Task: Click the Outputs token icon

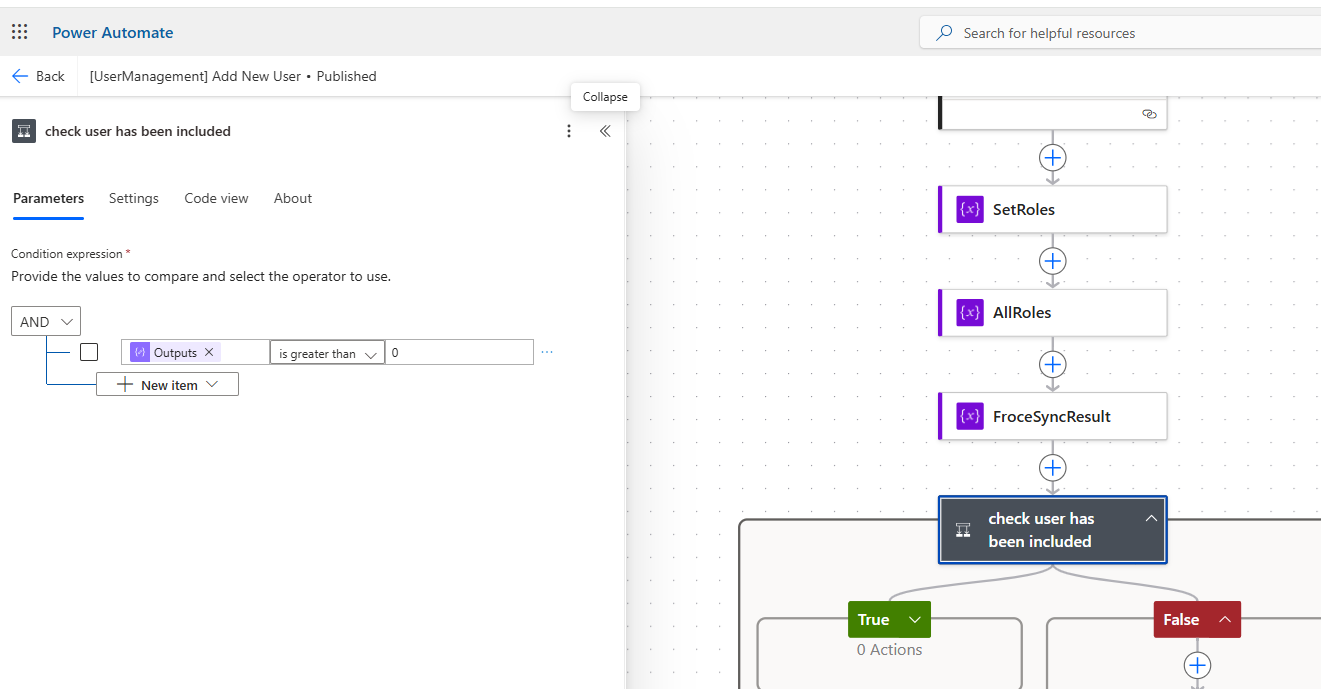Action: click(x=140, y=352)
